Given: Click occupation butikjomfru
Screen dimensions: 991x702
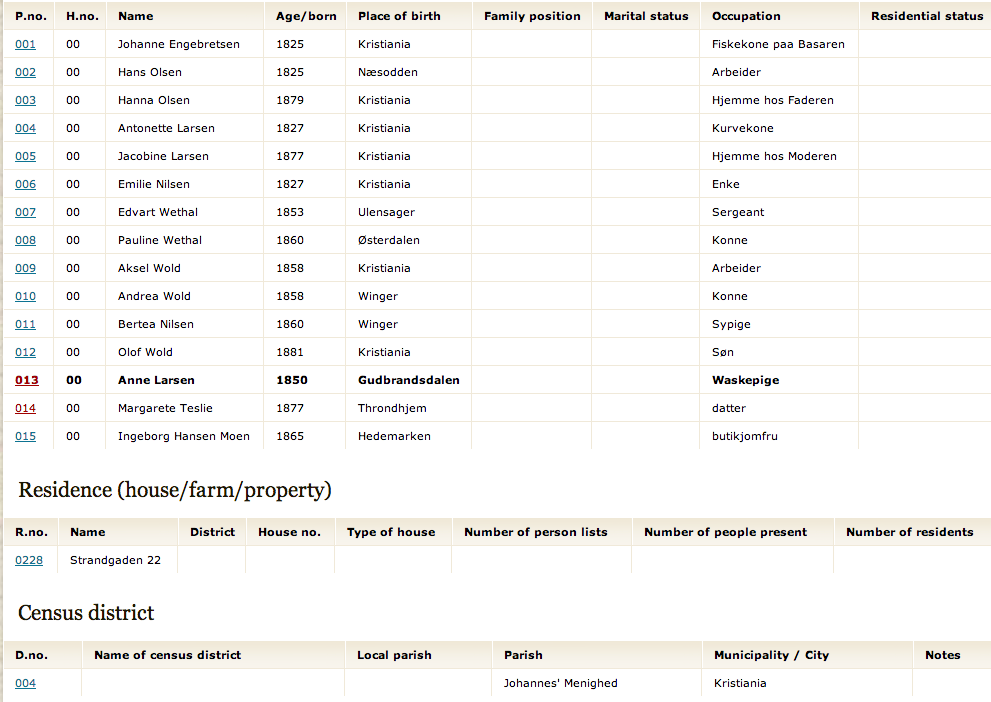Looking at the screenshot, I should click(745, 436).
